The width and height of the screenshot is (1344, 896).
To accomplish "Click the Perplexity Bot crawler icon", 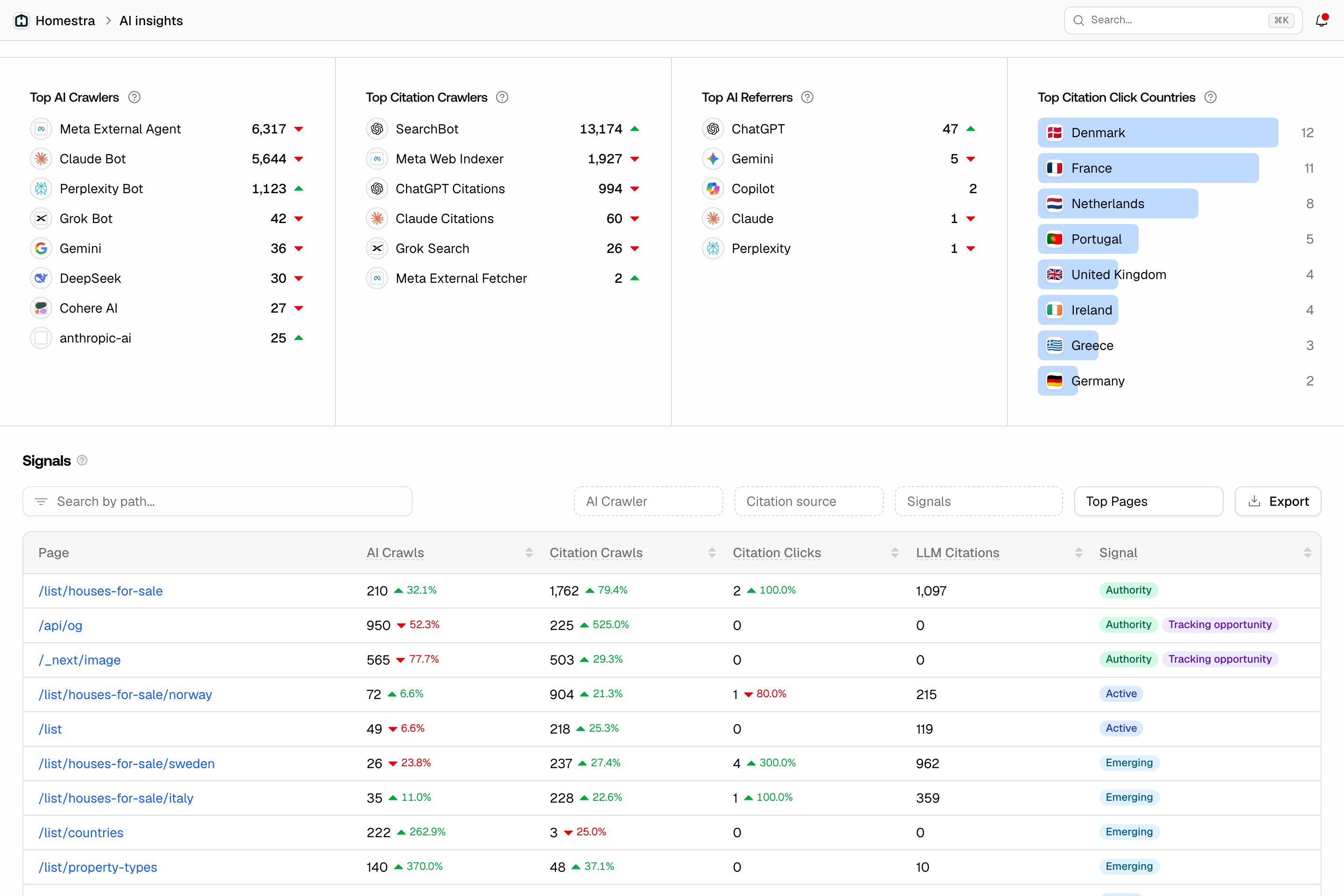I will point(41,189).
